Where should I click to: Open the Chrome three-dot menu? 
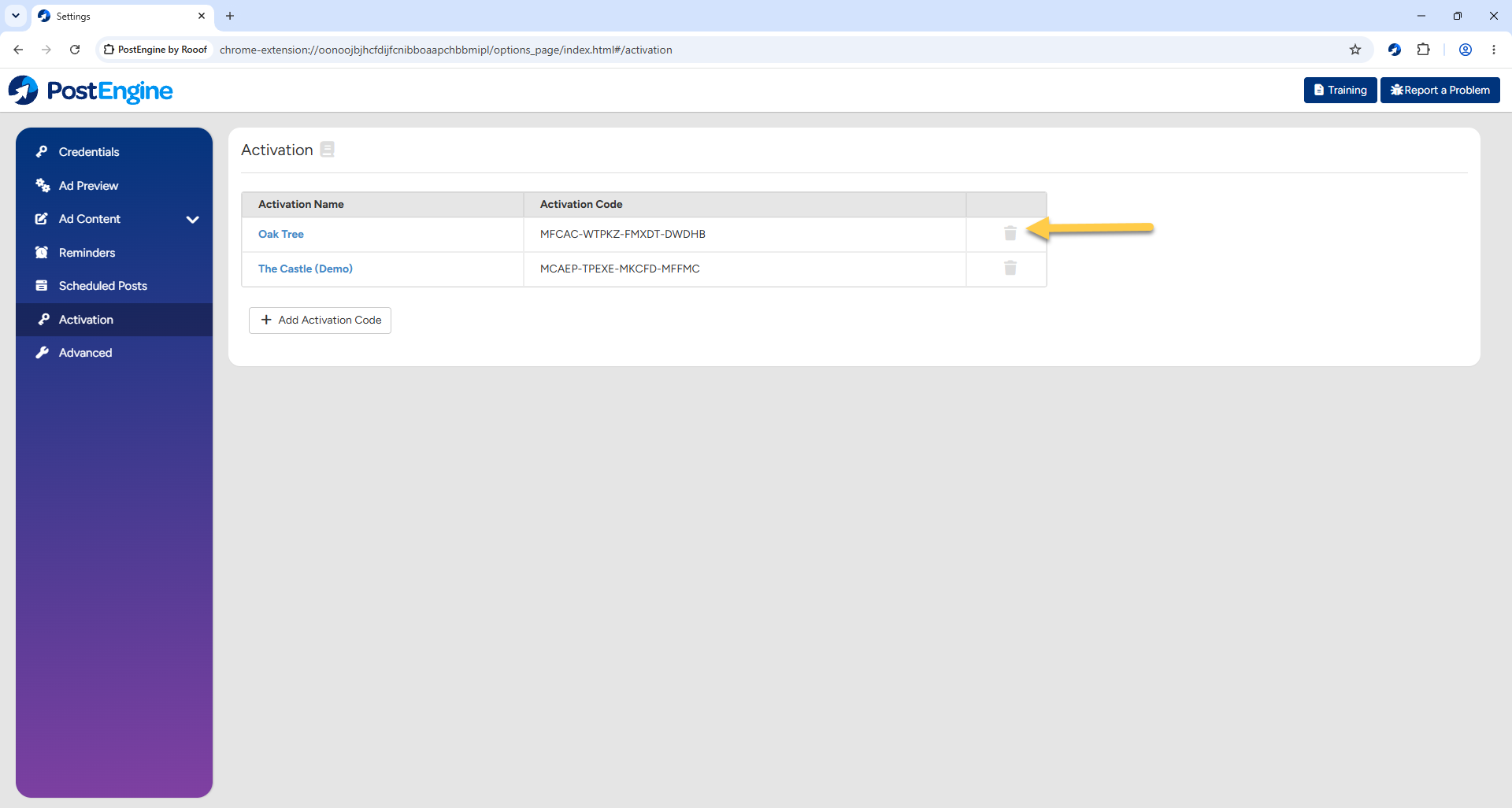(x=1494, y=50)
